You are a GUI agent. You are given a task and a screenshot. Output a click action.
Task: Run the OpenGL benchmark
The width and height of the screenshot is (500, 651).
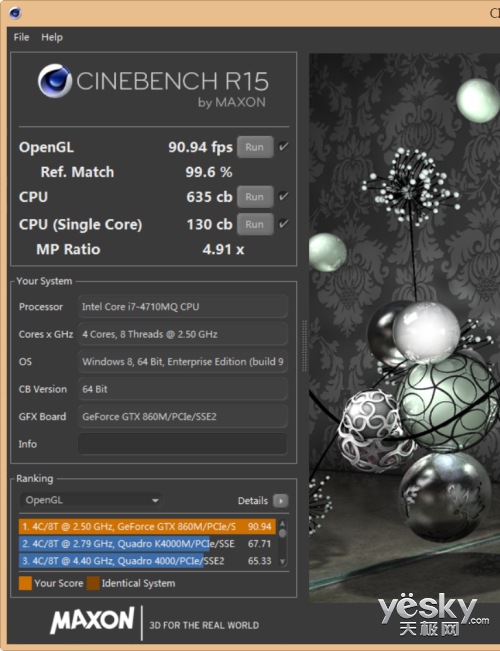click(x=255, y=147)
